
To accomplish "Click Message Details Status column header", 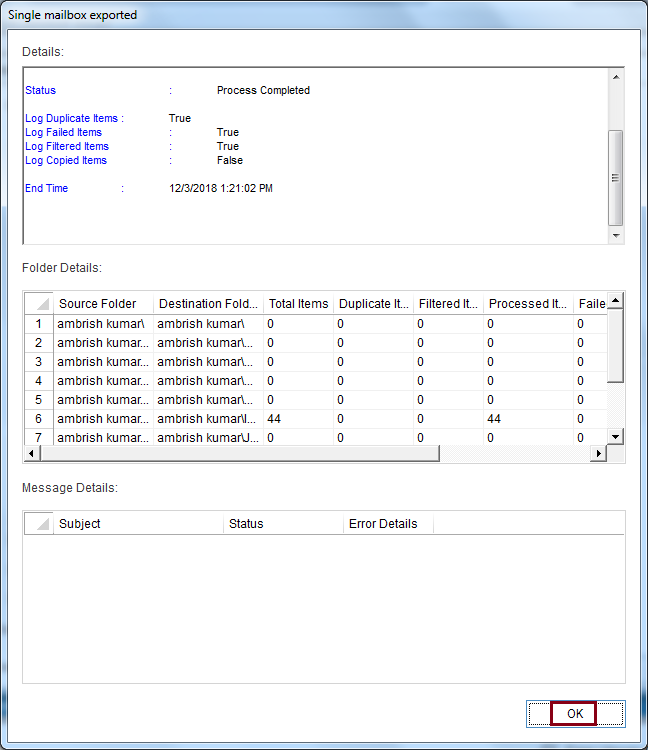I will [x=283, y=524].
